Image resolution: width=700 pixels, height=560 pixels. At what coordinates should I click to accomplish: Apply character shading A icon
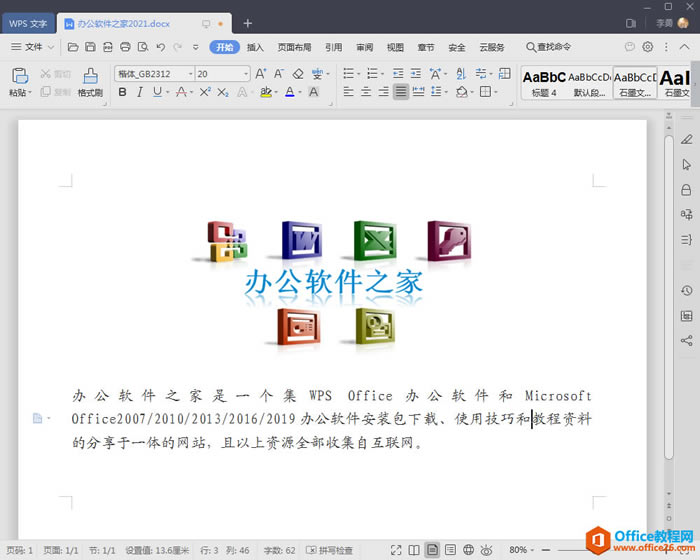pos(314,92)
